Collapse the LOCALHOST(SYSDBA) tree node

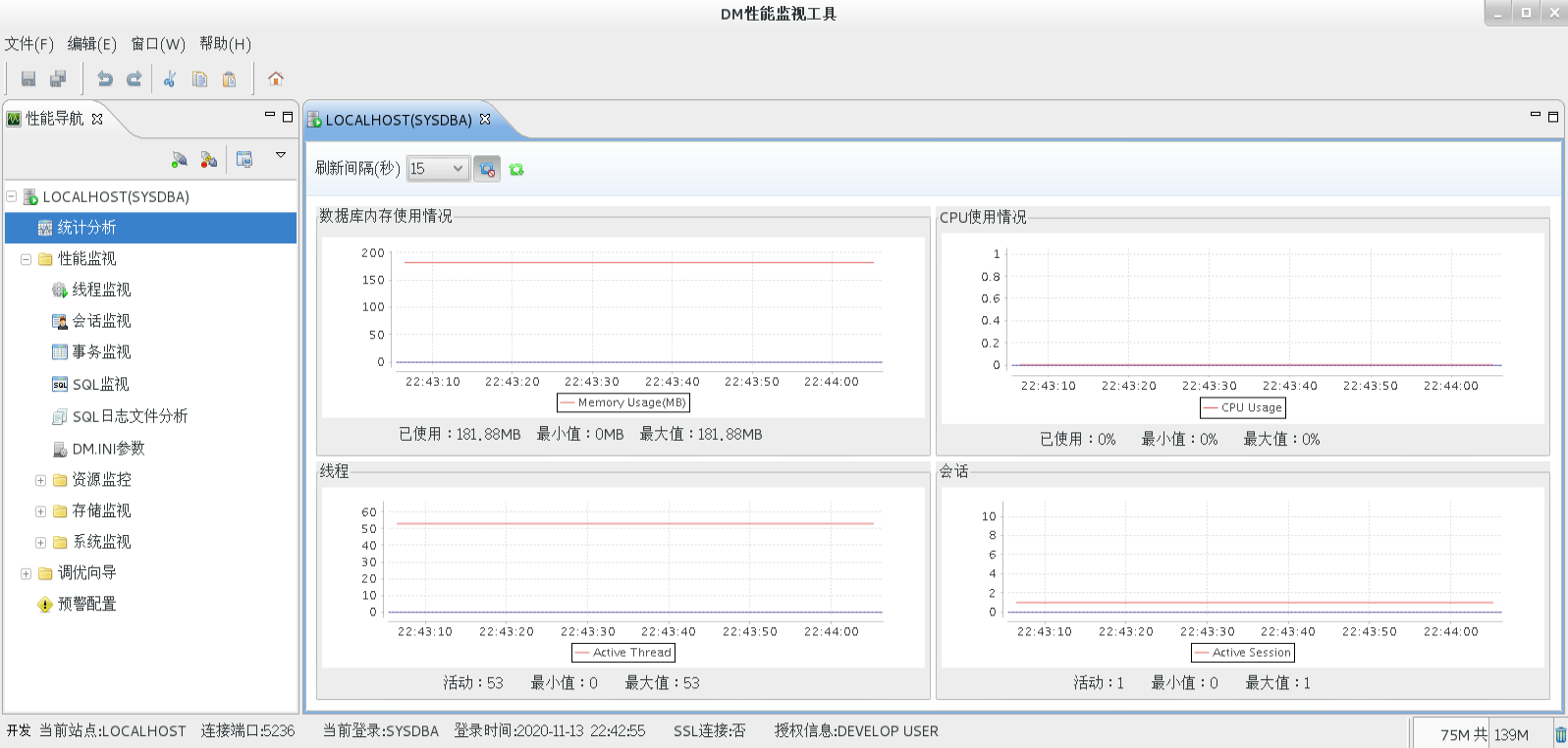pos(12,196)
